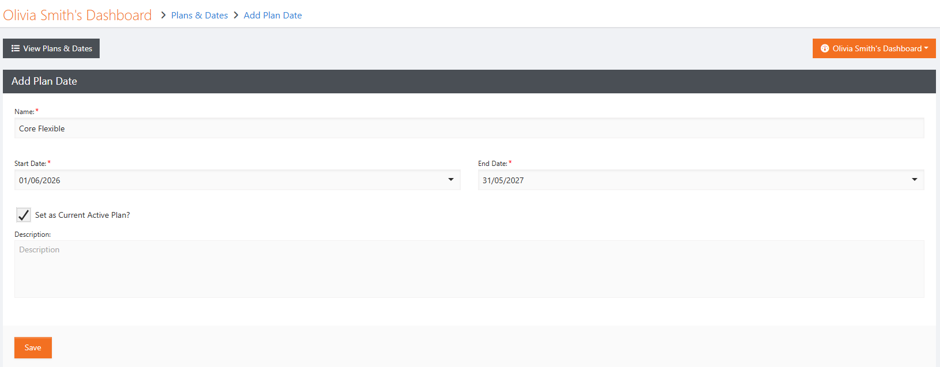Image resolution: width=940 pixels, height=367 pixels.
Task: Click the View Plans & Dates button
Action: [52, 49]
